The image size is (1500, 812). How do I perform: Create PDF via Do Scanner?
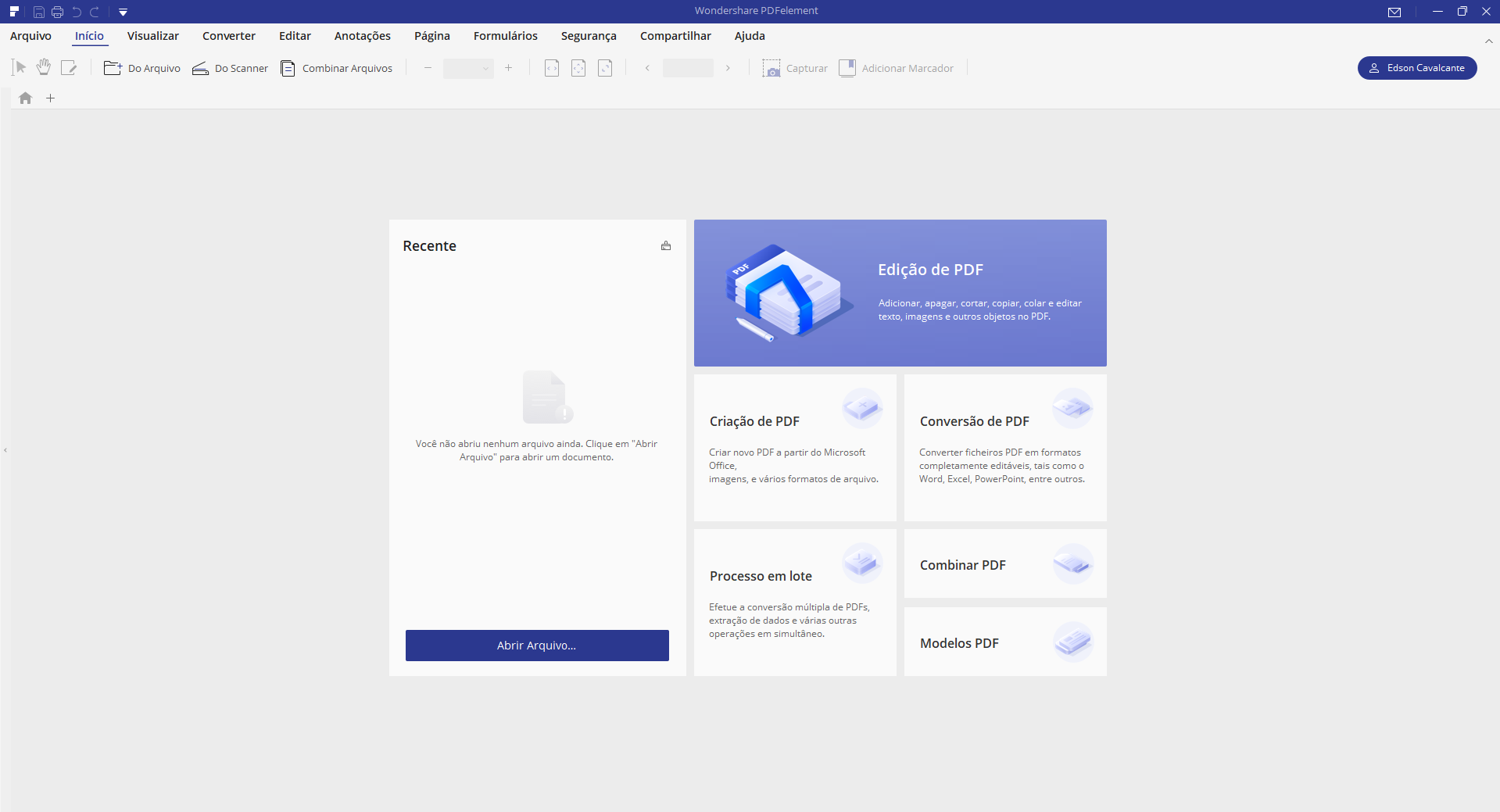[230, 69]
